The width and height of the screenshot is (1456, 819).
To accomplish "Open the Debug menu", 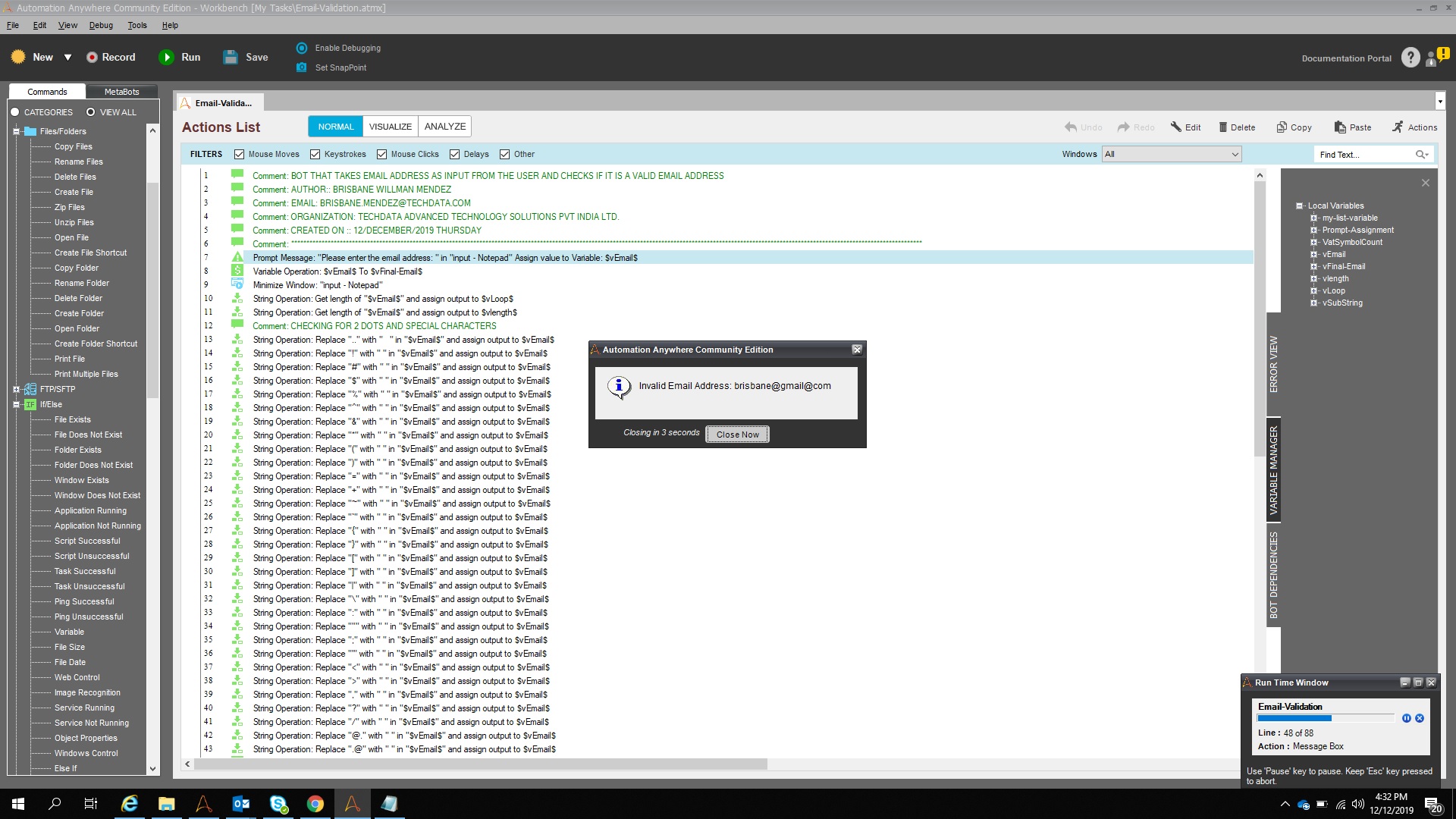I will [101, 25].
